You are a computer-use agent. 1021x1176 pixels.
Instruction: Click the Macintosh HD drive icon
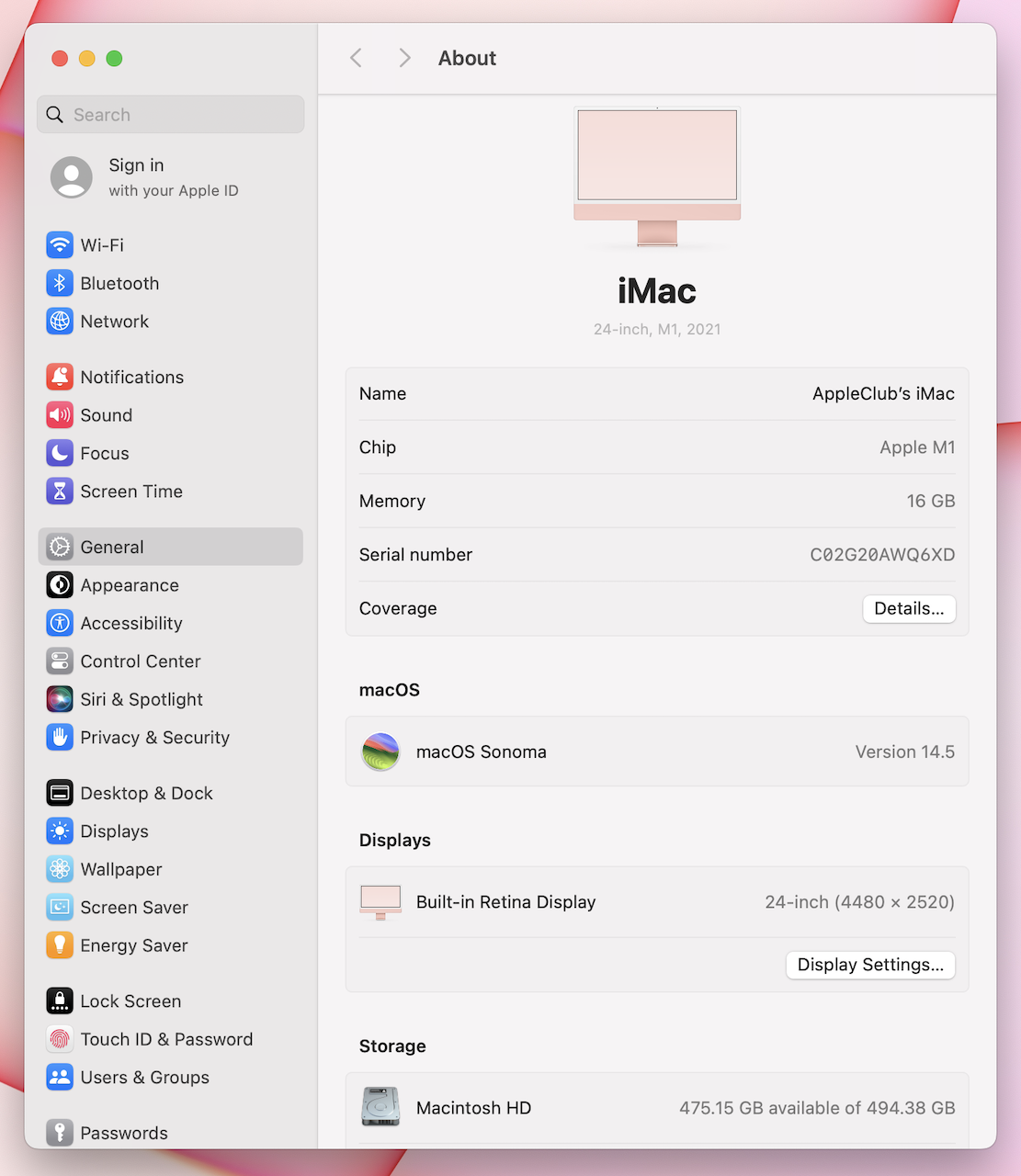(x=380, y=1107)
